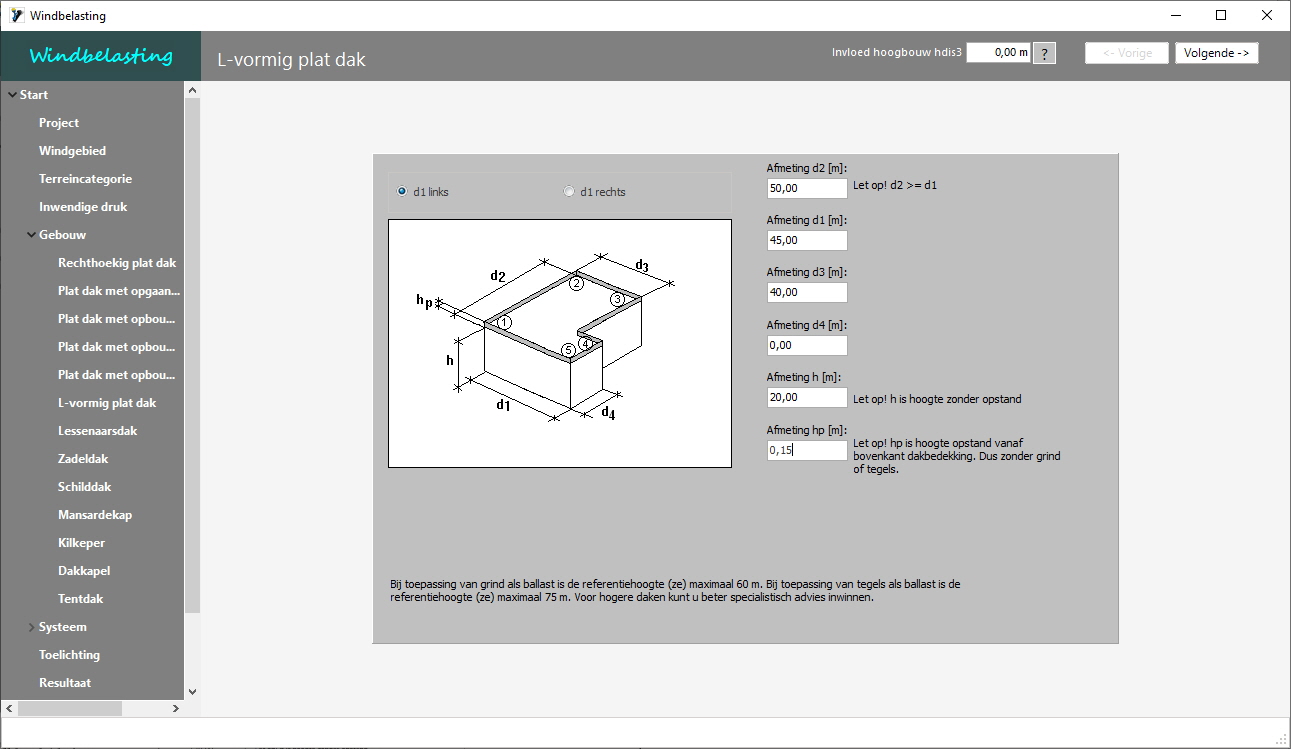Select Schilddak tree item
The width and height of the screenshot is (1291, 749).
[x=85, y=487]
